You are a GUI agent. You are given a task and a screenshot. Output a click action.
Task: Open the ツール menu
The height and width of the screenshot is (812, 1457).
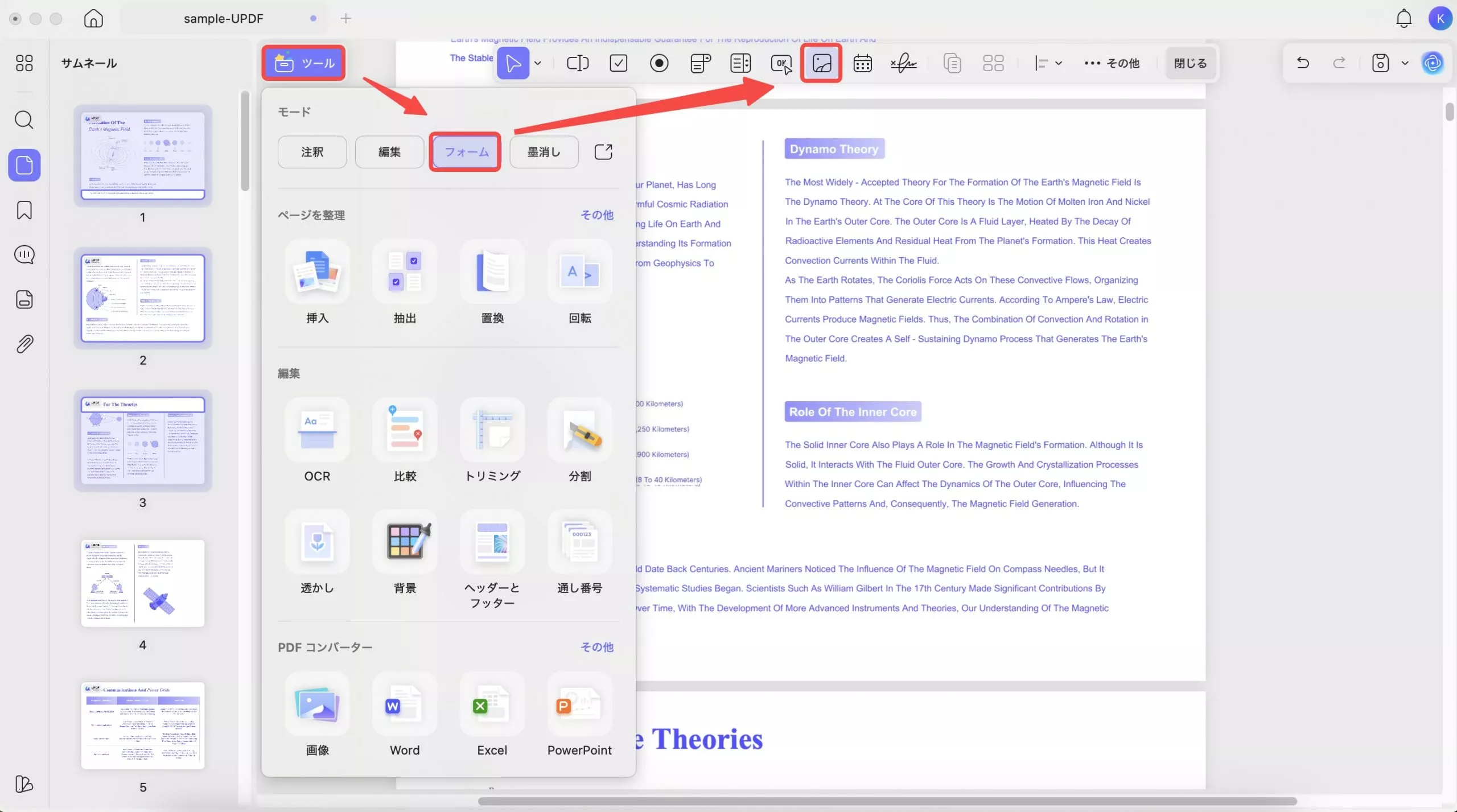pyautogui.click(x=304, y=63)
